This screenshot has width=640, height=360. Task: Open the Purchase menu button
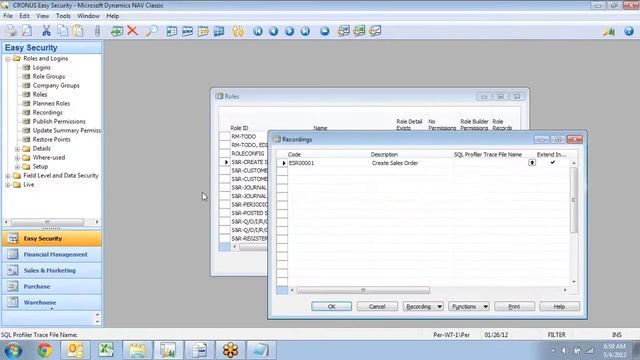[x=51, y=286]
